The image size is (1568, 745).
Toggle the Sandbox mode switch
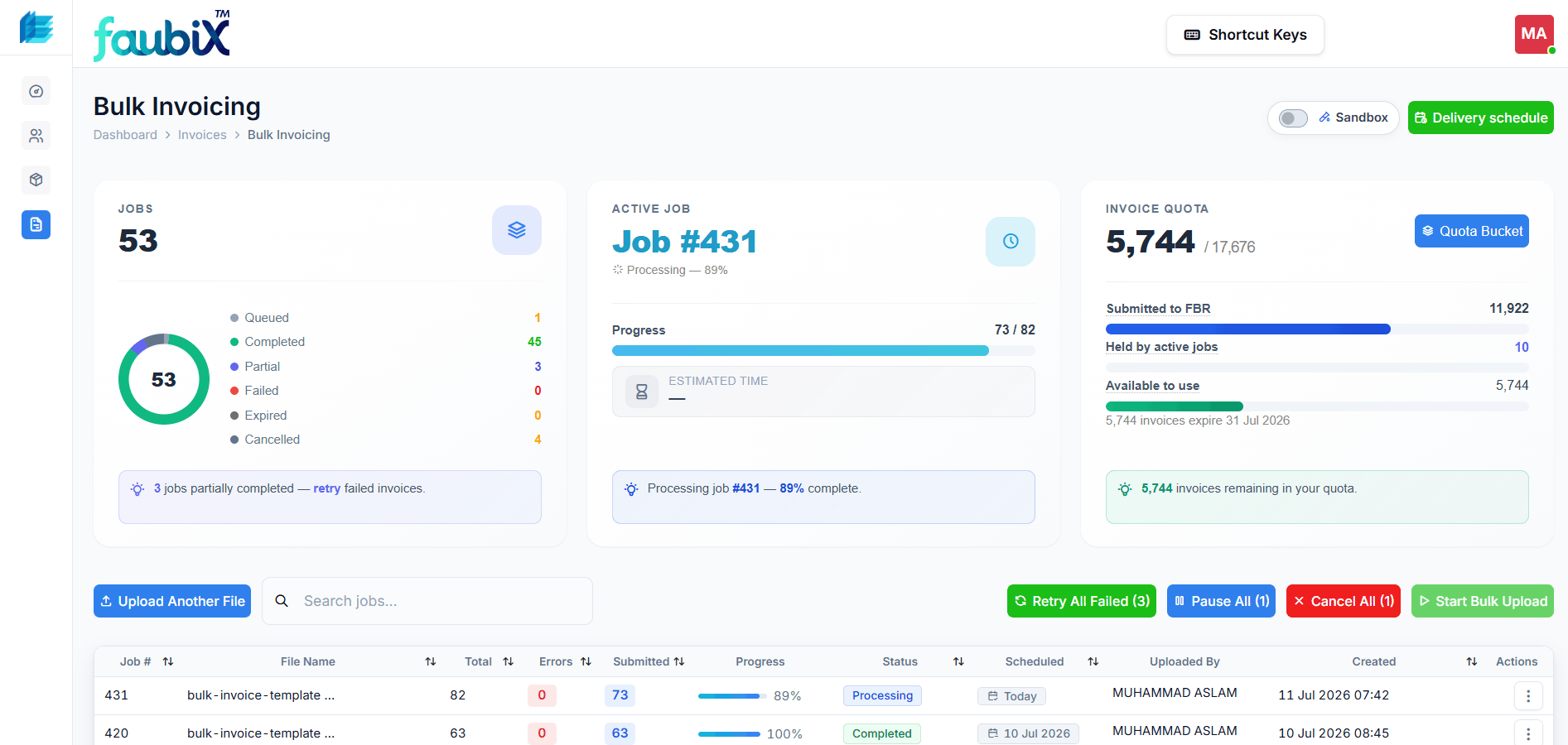click(x=1293, y=118)
